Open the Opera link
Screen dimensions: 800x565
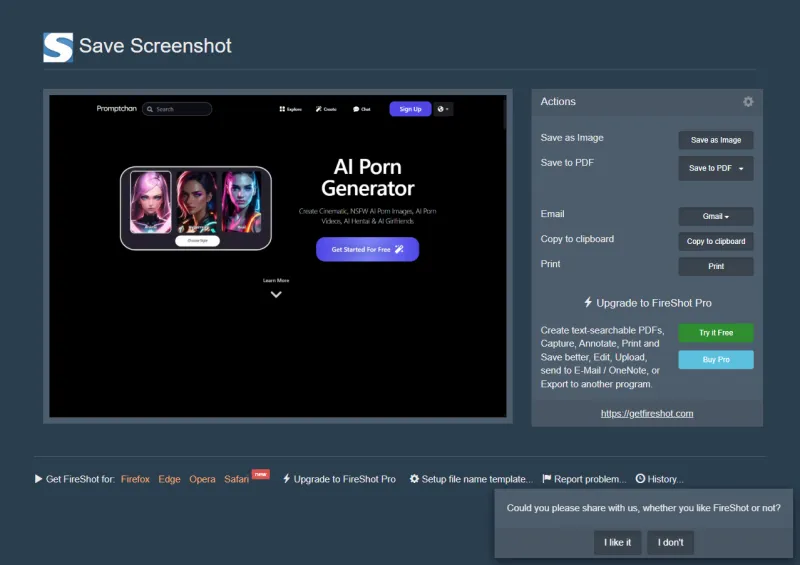pos(202,479)
